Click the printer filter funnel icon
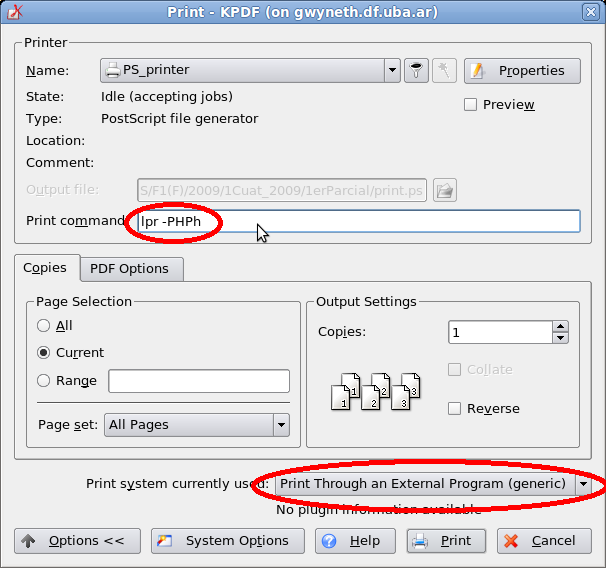 pyautogui.click(x=416, y=71)
